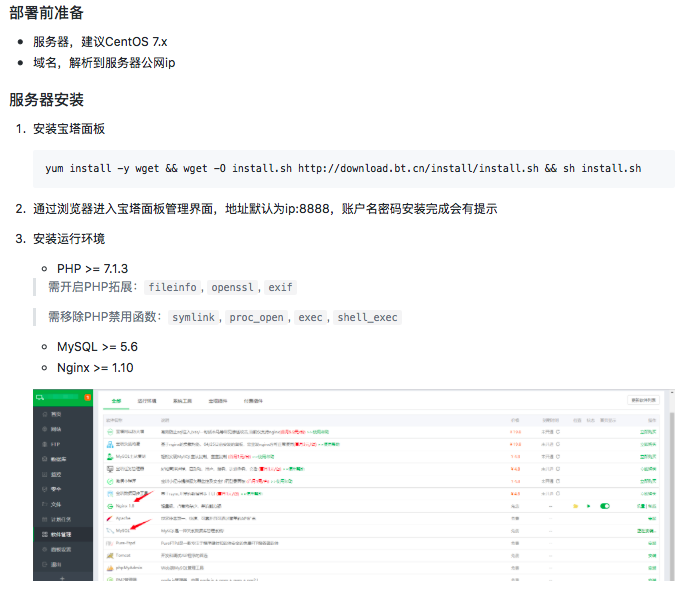Click the '需移除PHP禁用函数' note text

click(x=105, y=317)
